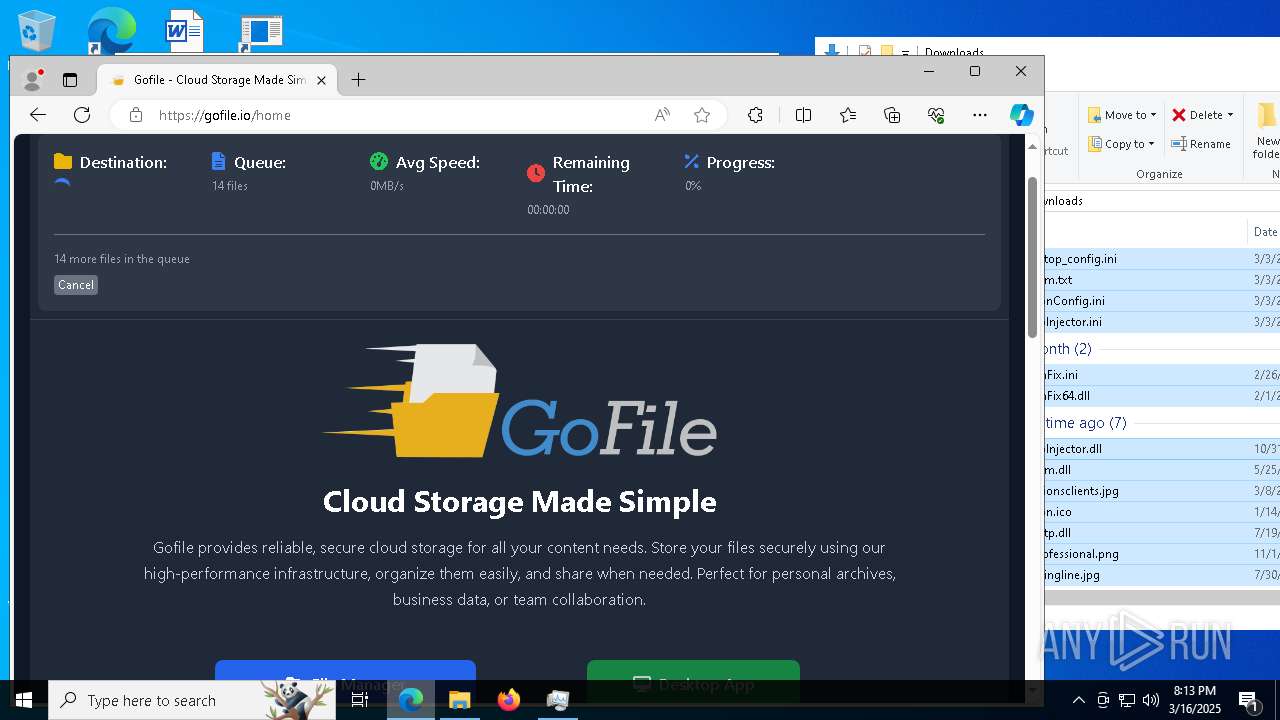Click the Edge profile avatar icon
This screenshot has height=720, width=1280.
point(33,80)
